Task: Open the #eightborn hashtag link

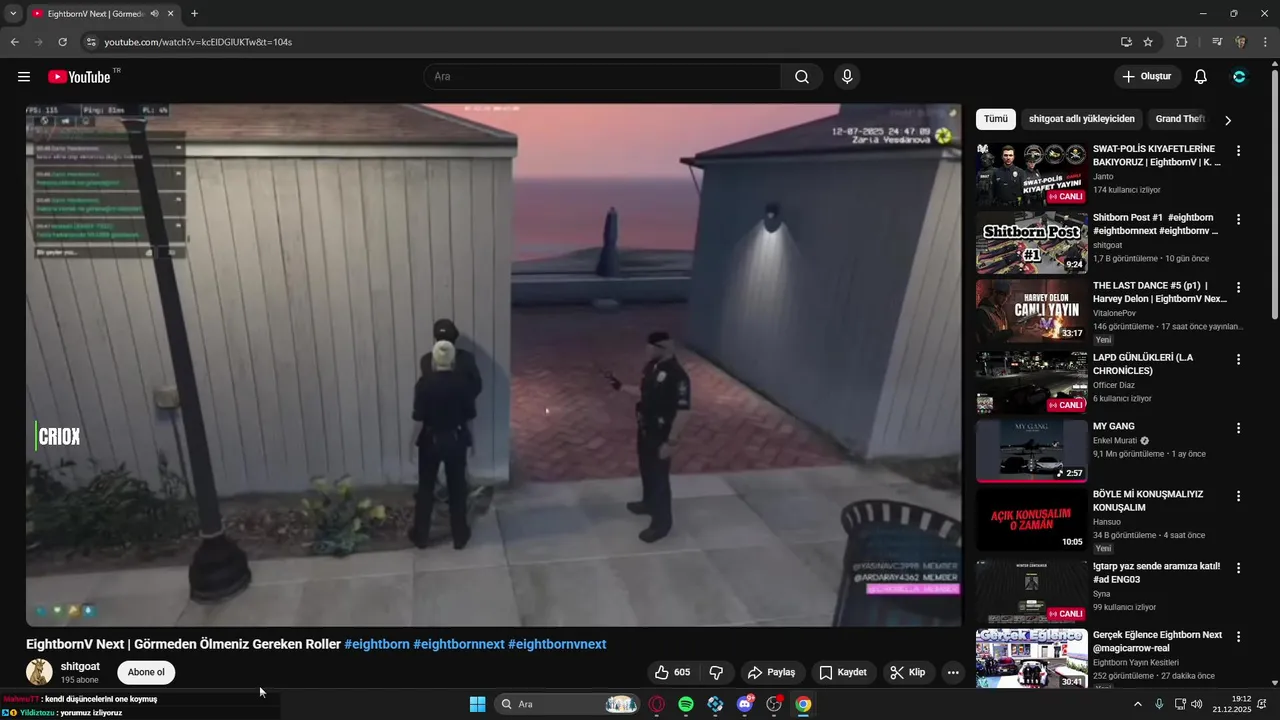Action: tap(377, 645)
